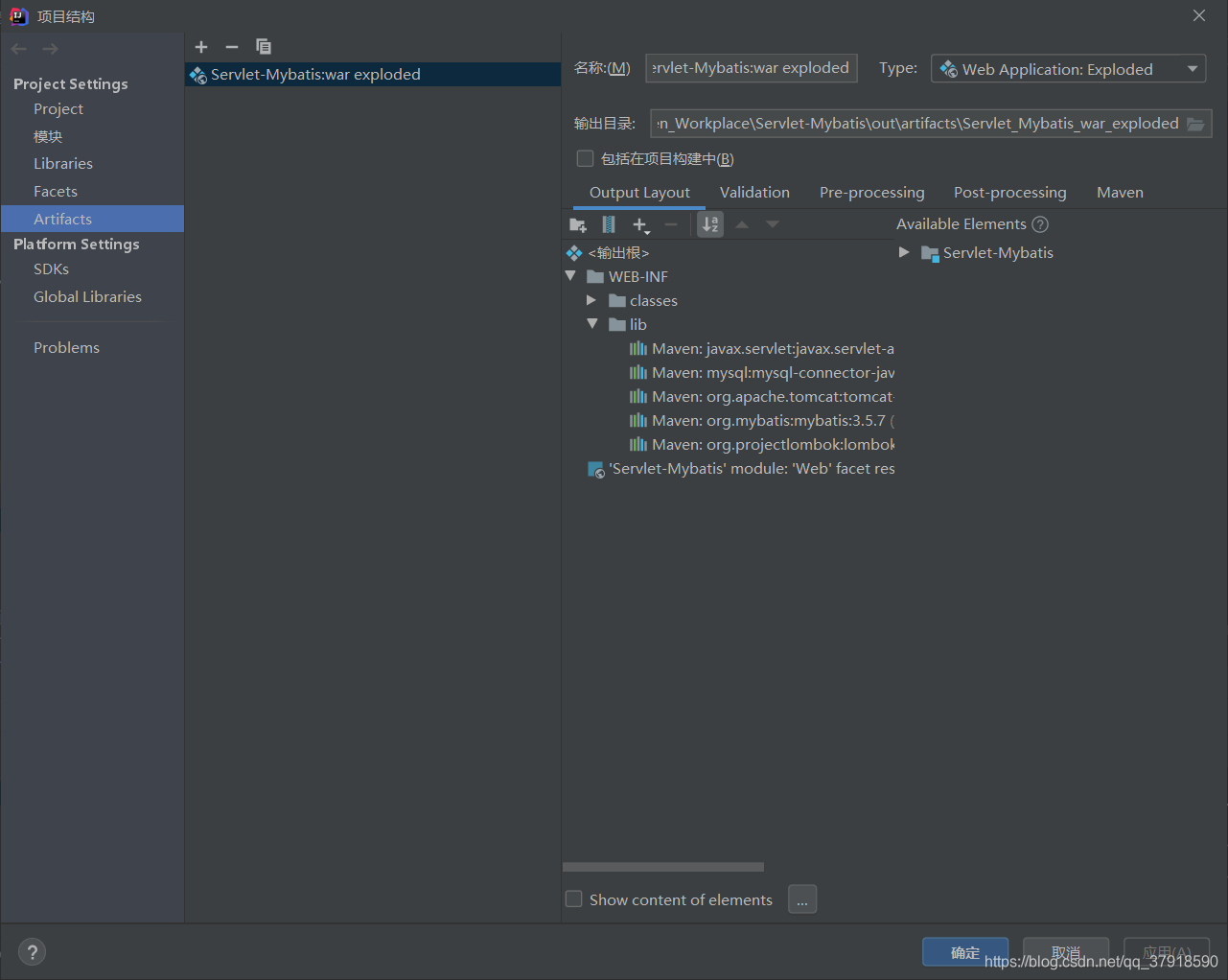Select the output root node
This screenshot has width=1228, height=980.
(x=608, y=253)
